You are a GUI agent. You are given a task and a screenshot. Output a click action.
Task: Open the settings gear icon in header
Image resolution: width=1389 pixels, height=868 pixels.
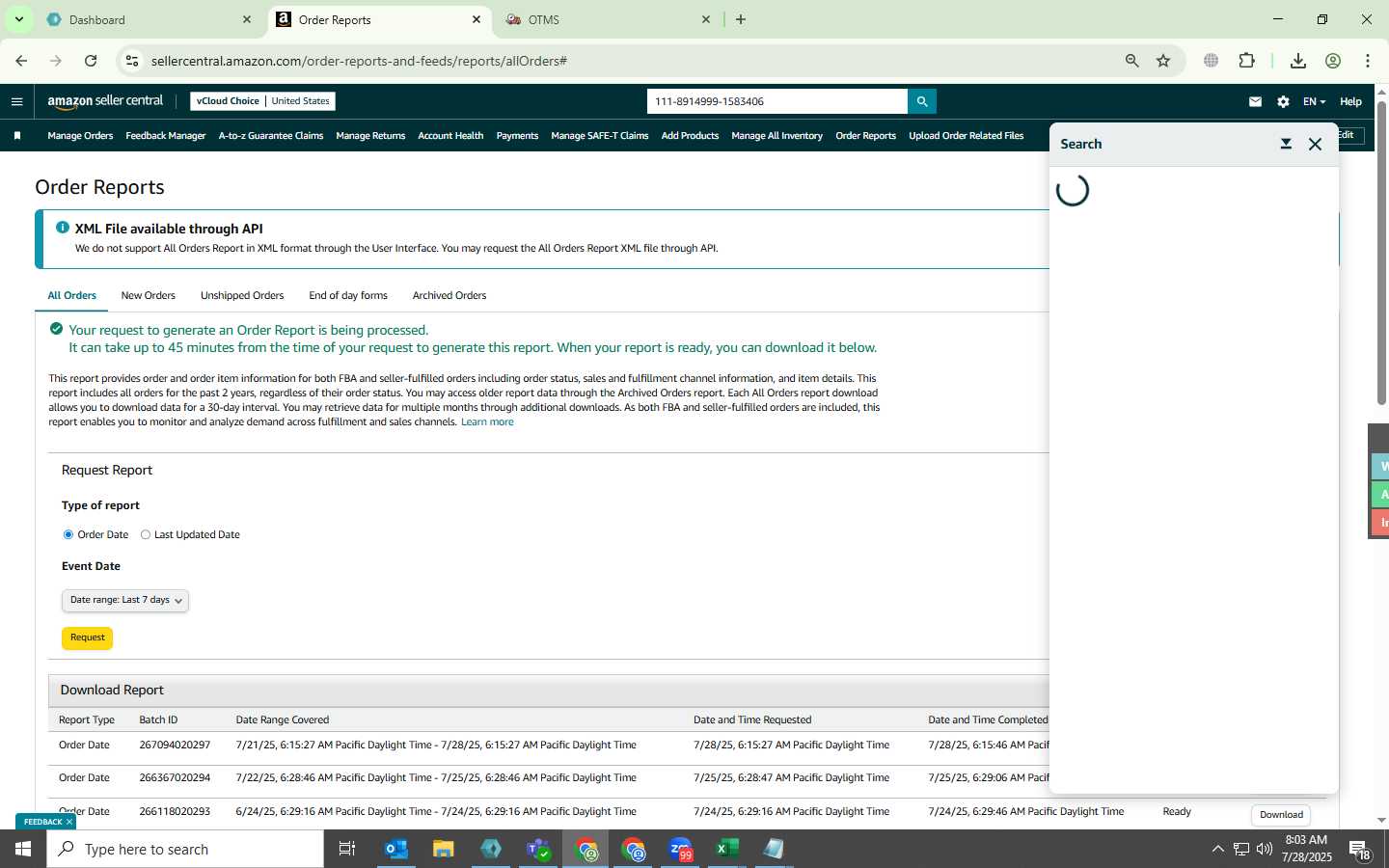[1283, 101]
